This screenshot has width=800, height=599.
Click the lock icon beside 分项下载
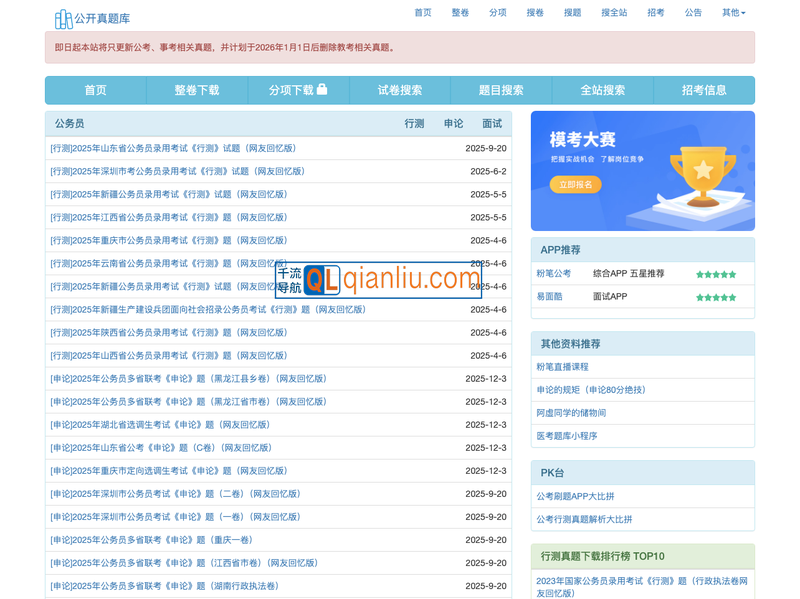(x=322, y=90)
